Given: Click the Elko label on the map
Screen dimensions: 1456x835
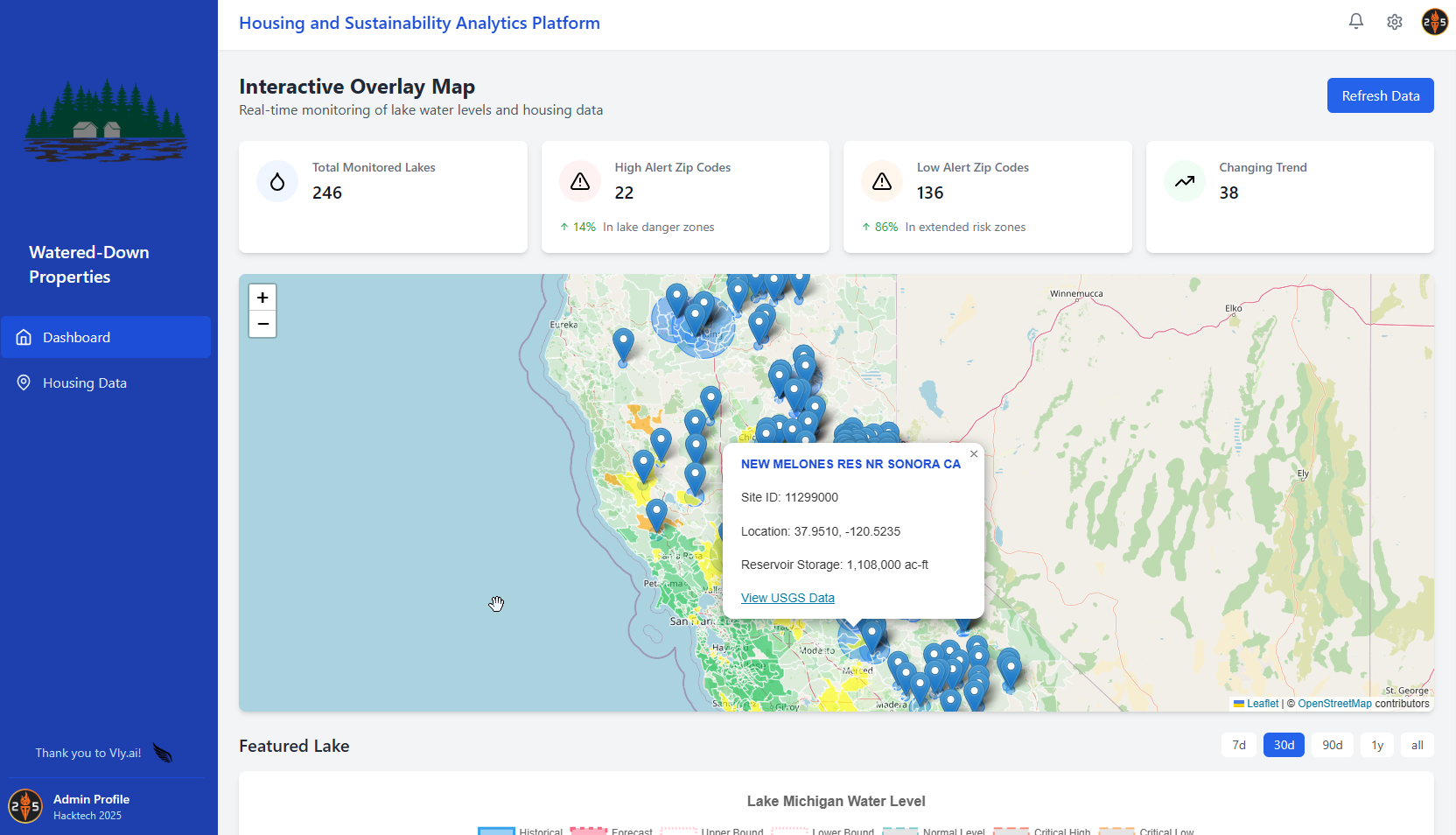Looking at the screenshot, I should click(x=1234, y=308).
